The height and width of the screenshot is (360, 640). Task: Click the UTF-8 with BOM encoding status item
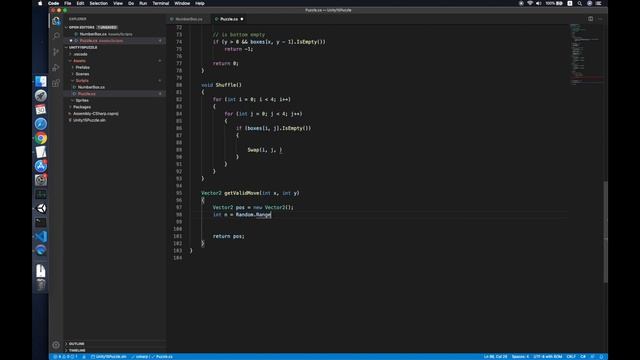point(547,357)
